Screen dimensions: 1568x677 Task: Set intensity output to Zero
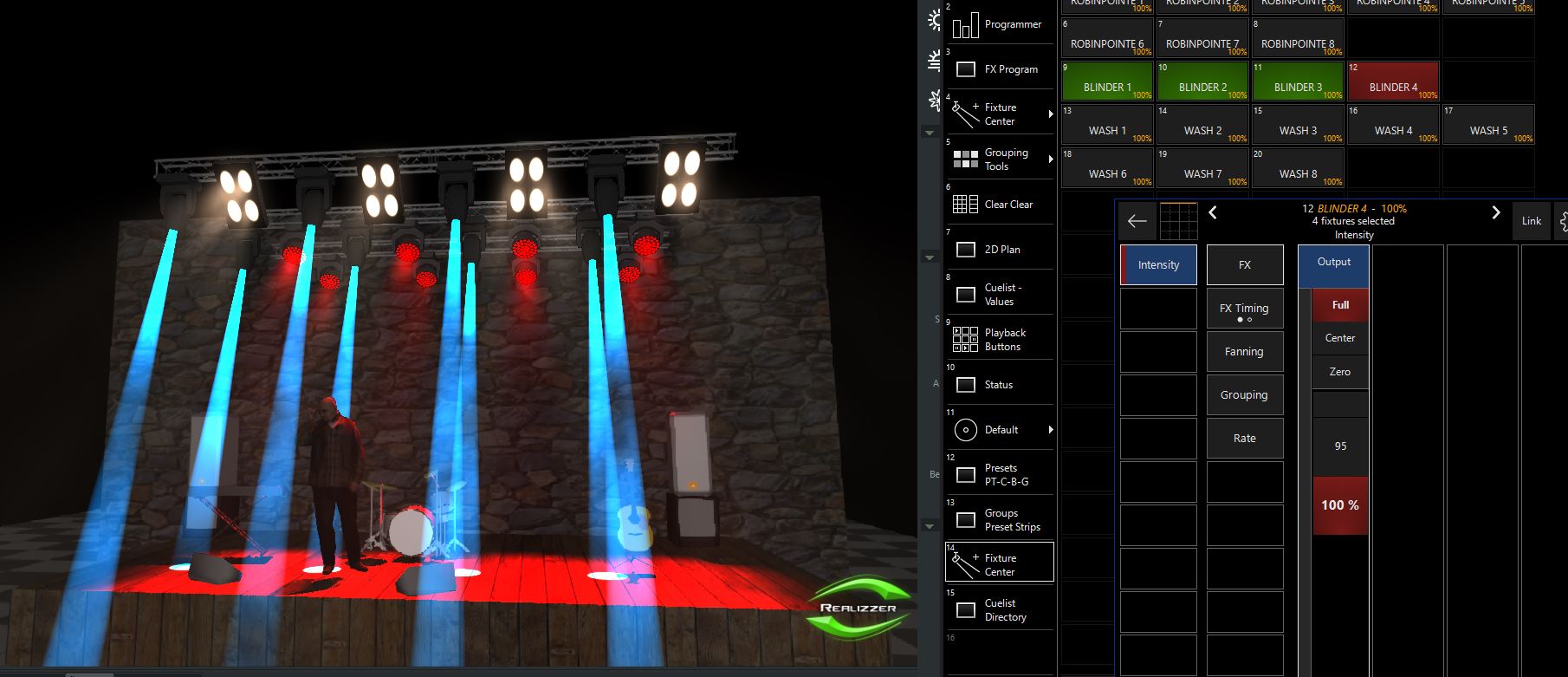pyautogui.click(x=1339, y=372)
